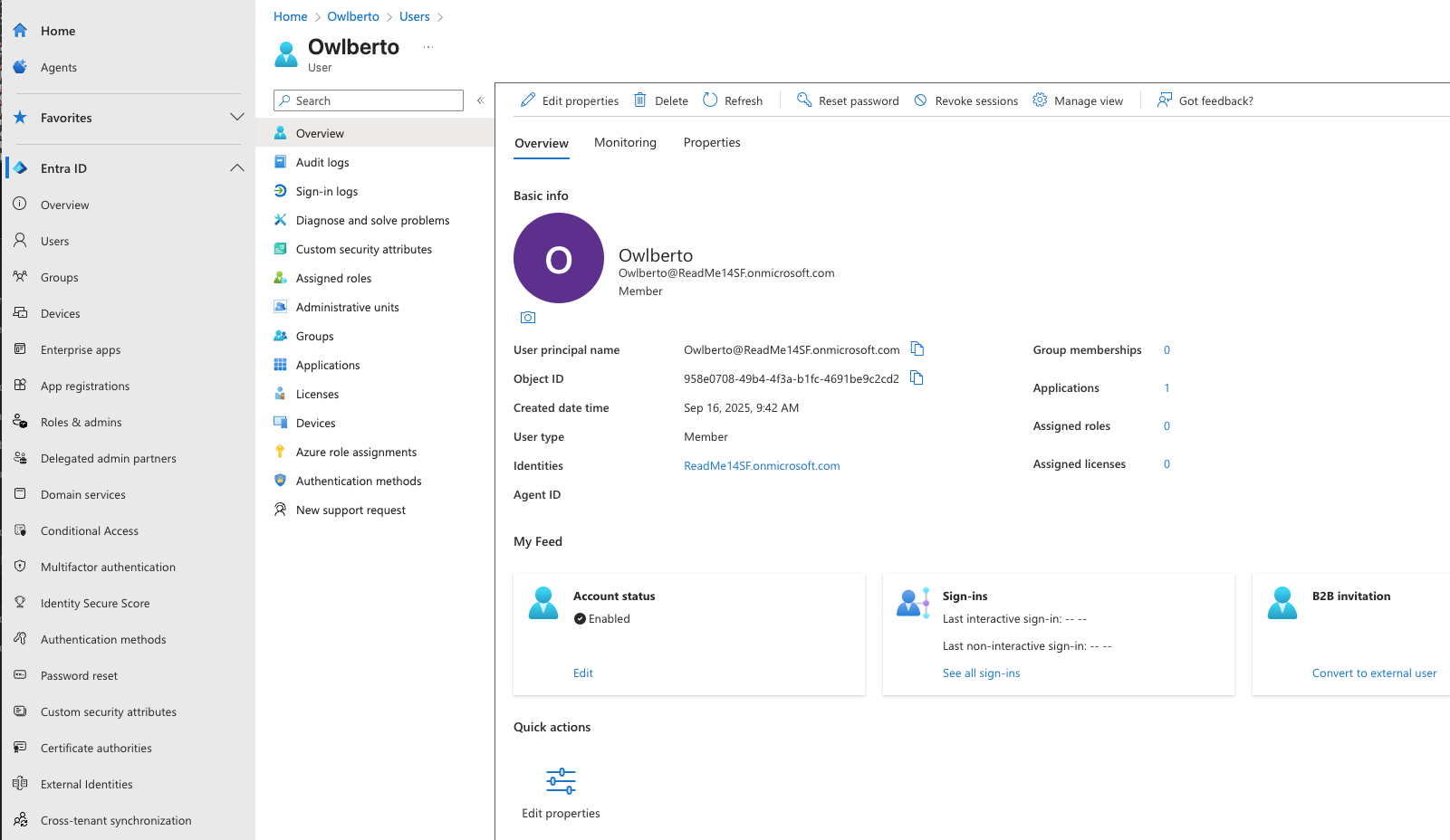Click the Multifactor authentication shield icon
This screenshot has width=1450, height=840.
click(x=20, y=567)
